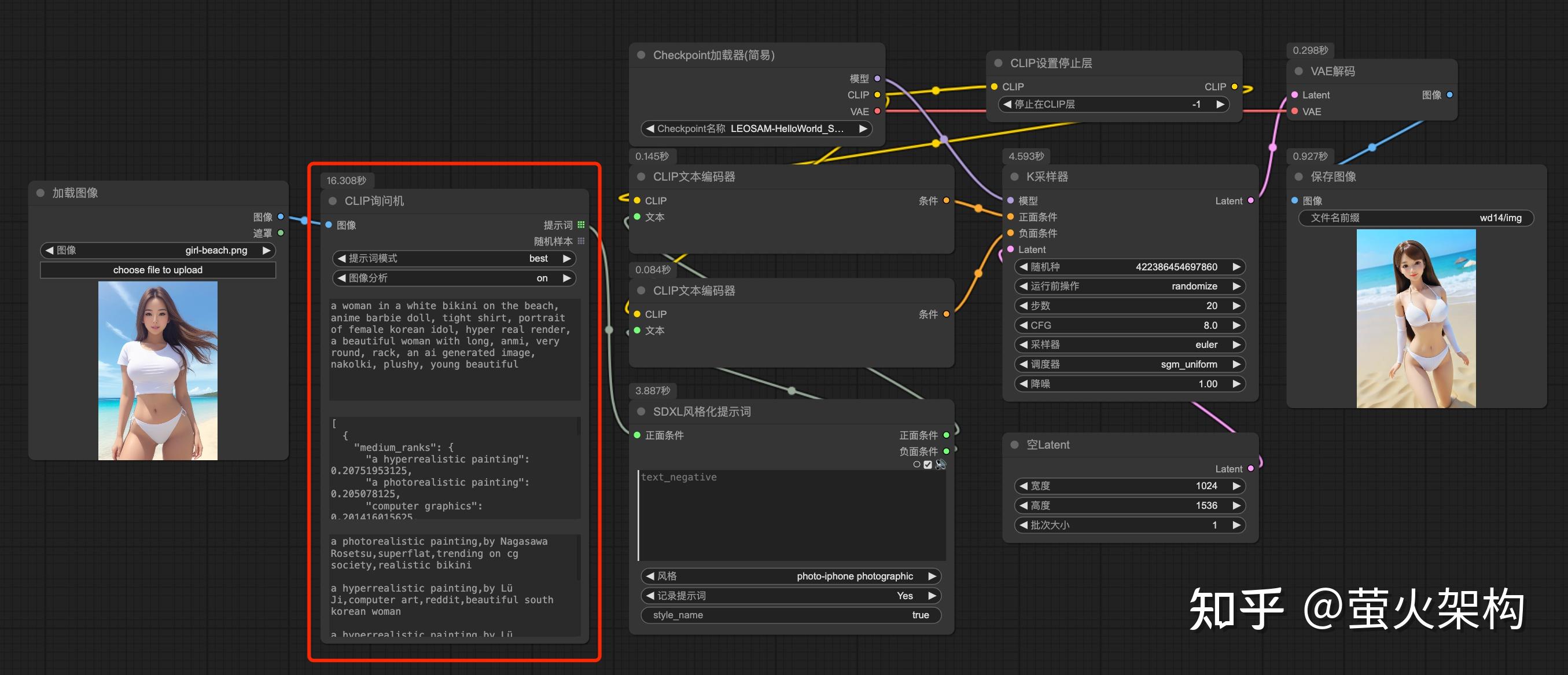1568x675 pixels.
Task: Collapse the 保存图像 node with its dot
Action: click(x=1298, y=177)
